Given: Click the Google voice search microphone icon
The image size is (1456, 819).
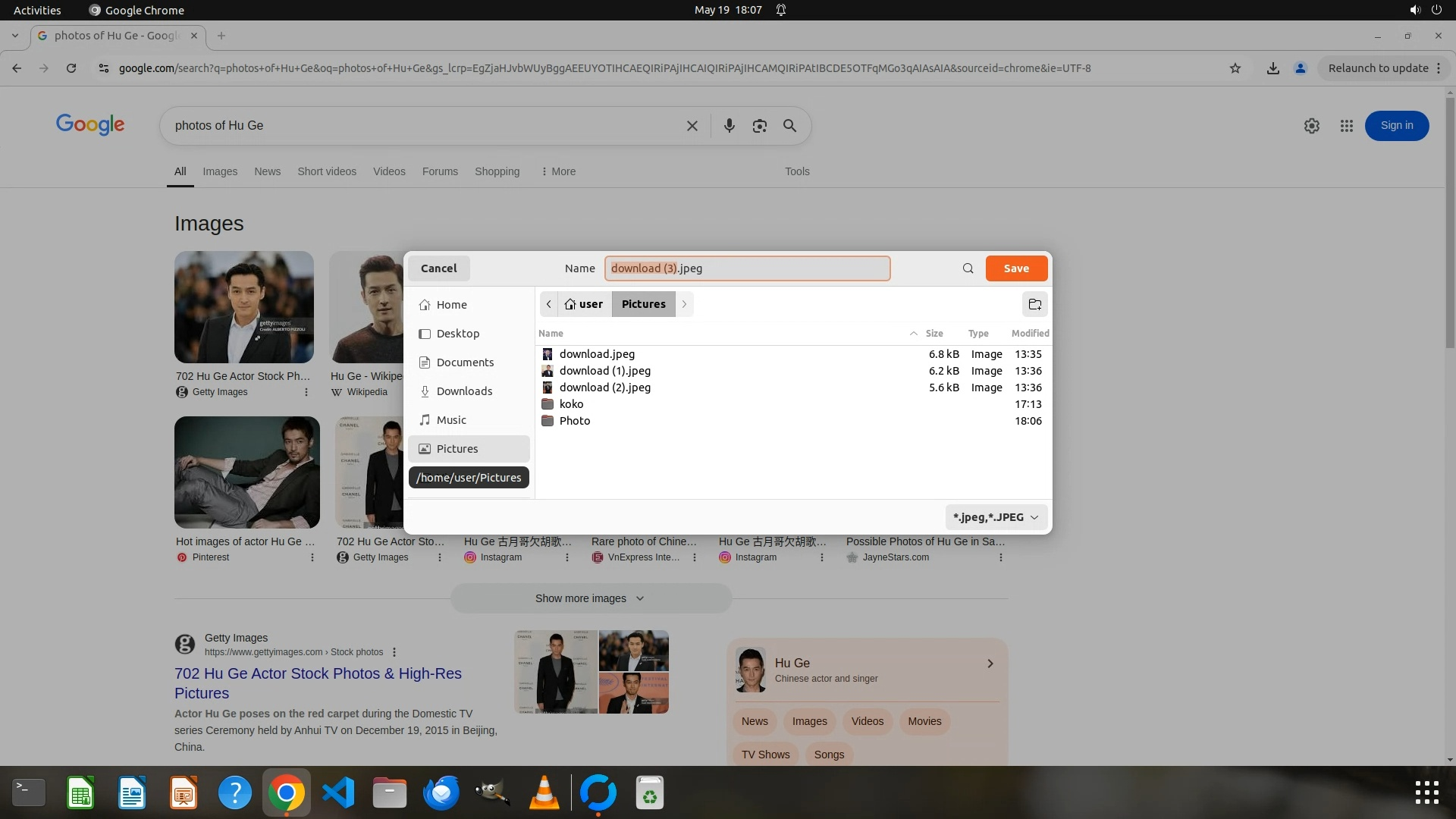Looking at the screenshot, I should pyautogui.click(x=729, y=126).
